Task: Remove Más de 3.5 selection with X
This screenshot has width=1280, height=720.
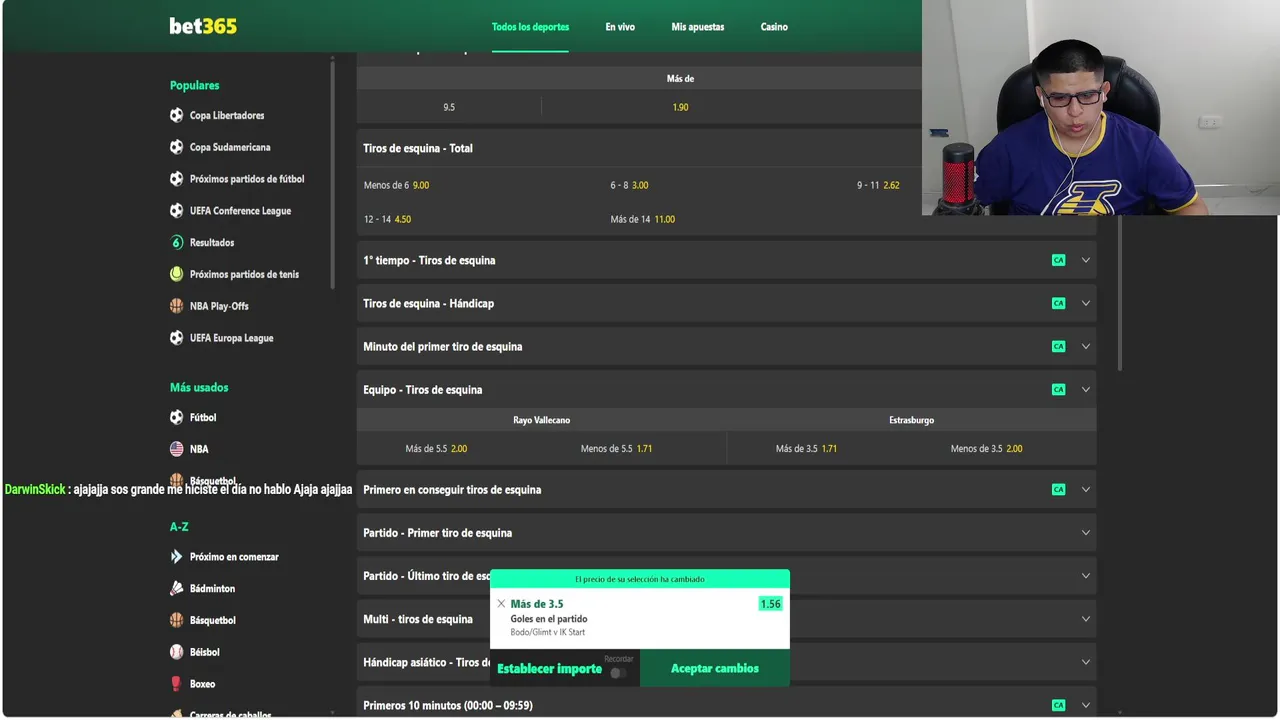Action: pos(501,604)
